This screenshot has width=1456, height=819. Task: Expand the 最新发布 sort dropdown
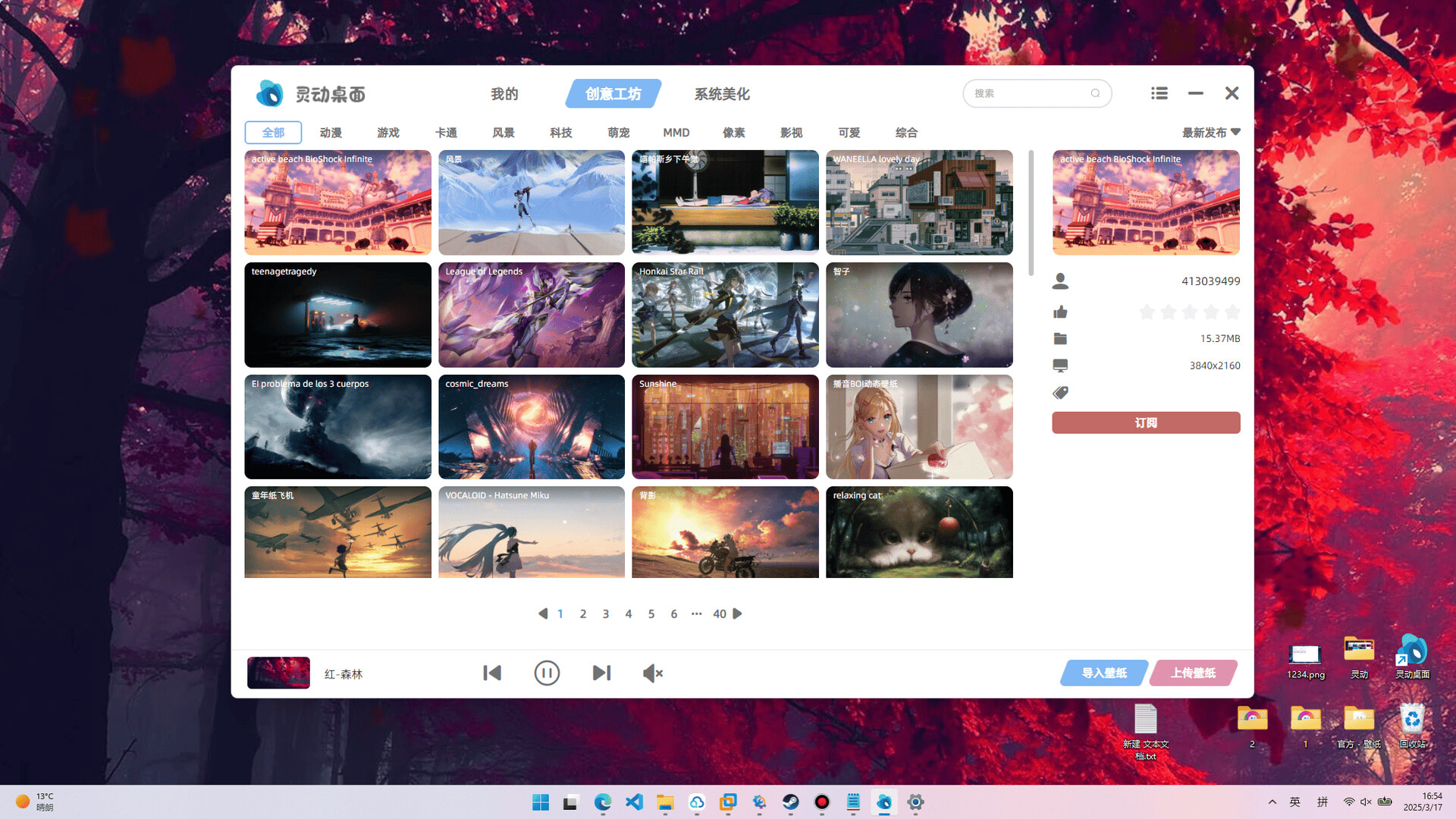pos(1210,133)
